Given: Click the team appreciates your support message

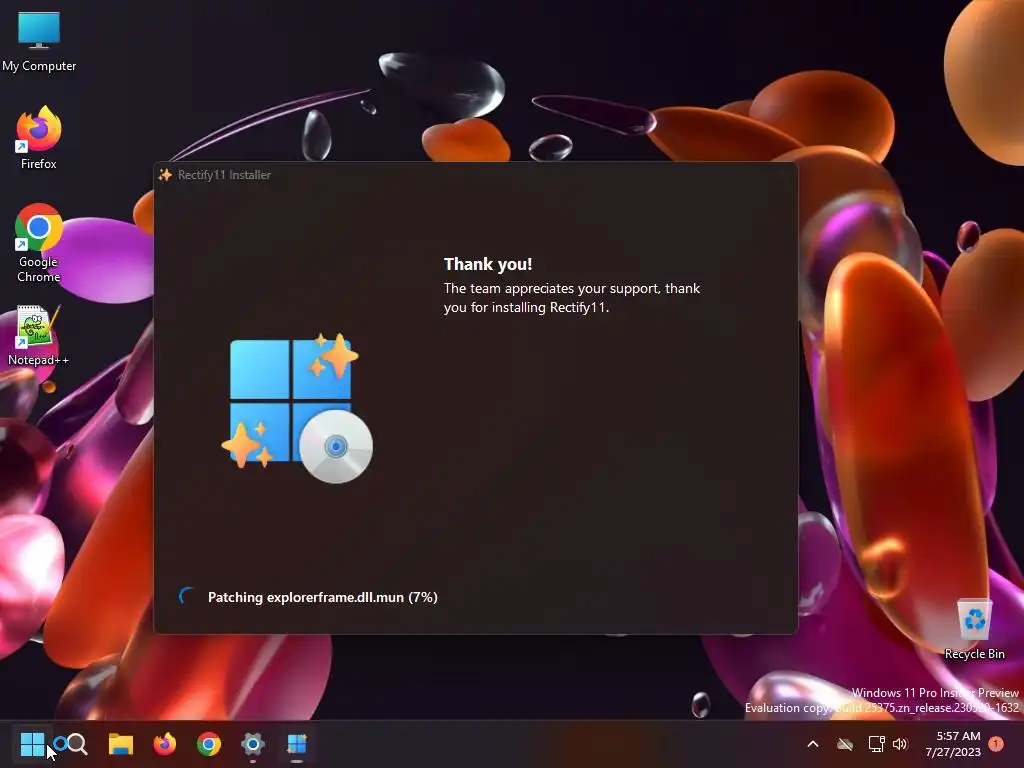Looking at the screenshot, I should 571,298.
